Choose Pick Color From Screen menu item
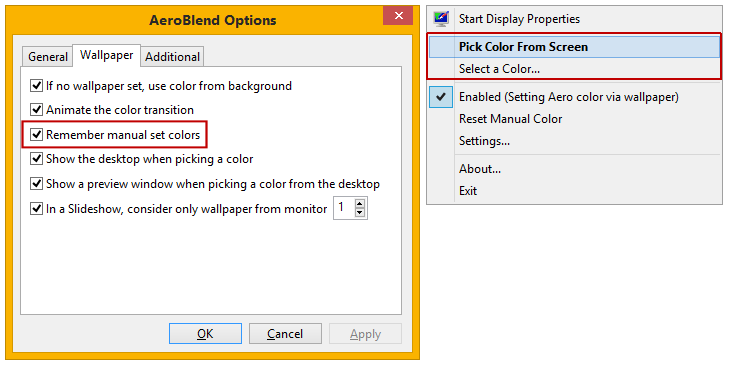Viewport: 731px width, 367px height. pos(574,47)
